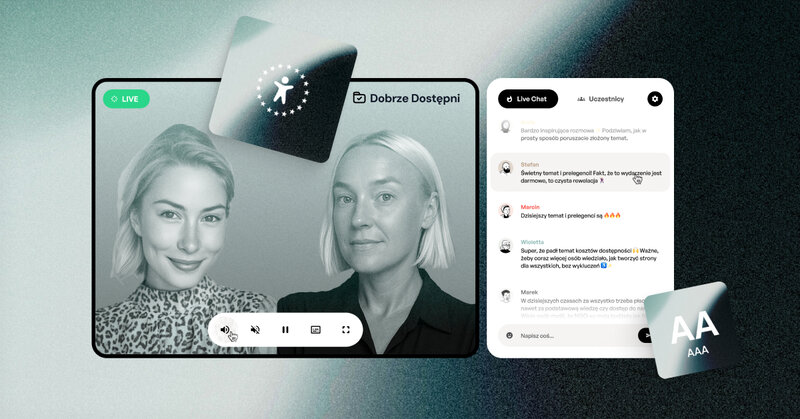
Task: Enter fullscreen video mode
Action: pos(346,329)
